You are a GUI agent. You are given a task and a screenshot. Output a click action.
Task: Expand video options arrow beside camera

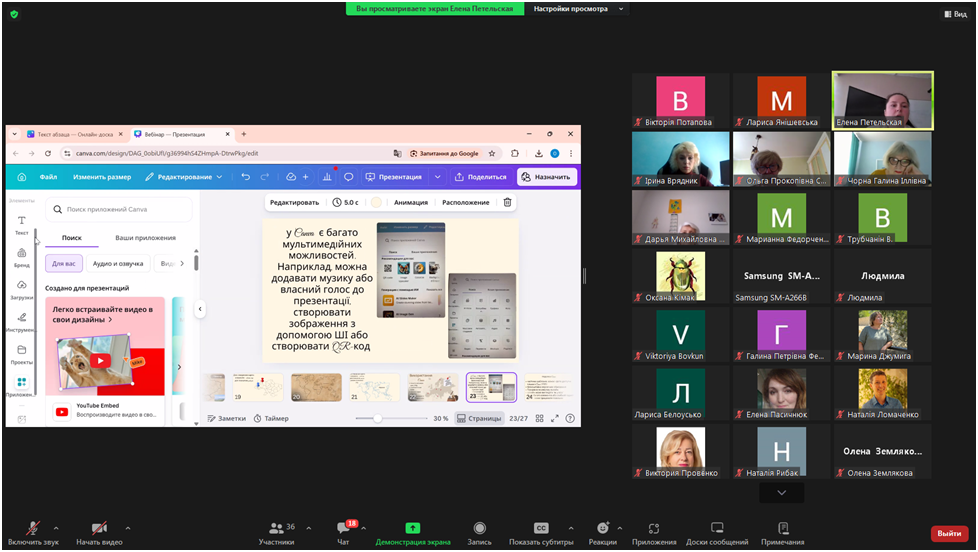tap(128, 528)
